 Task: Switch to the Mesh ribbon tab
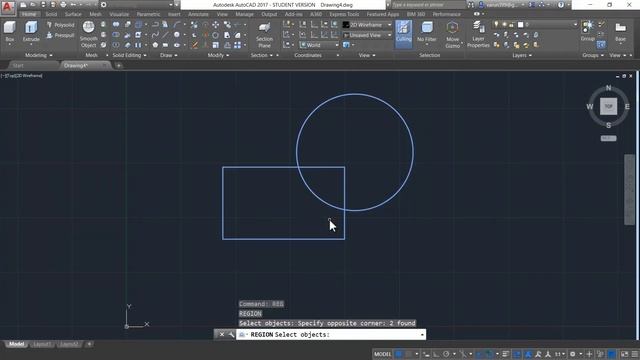(95, 14)
